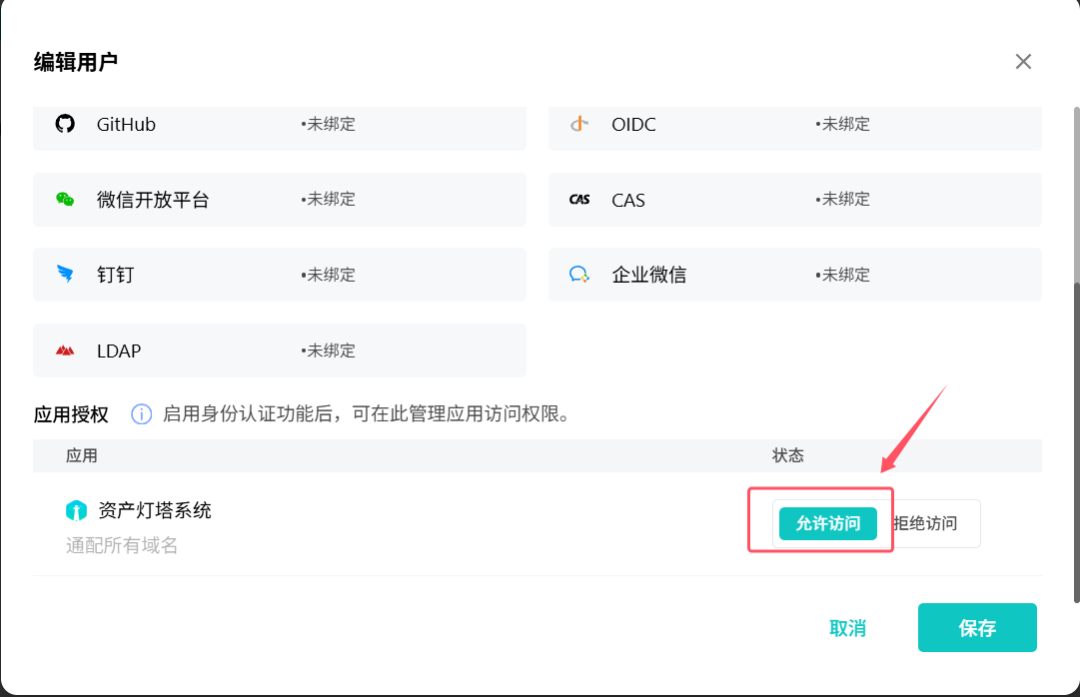Click the 资产灯塔系统 application icon
The height and width of the screenshot is (697, 1080).
tap(74, 510)
